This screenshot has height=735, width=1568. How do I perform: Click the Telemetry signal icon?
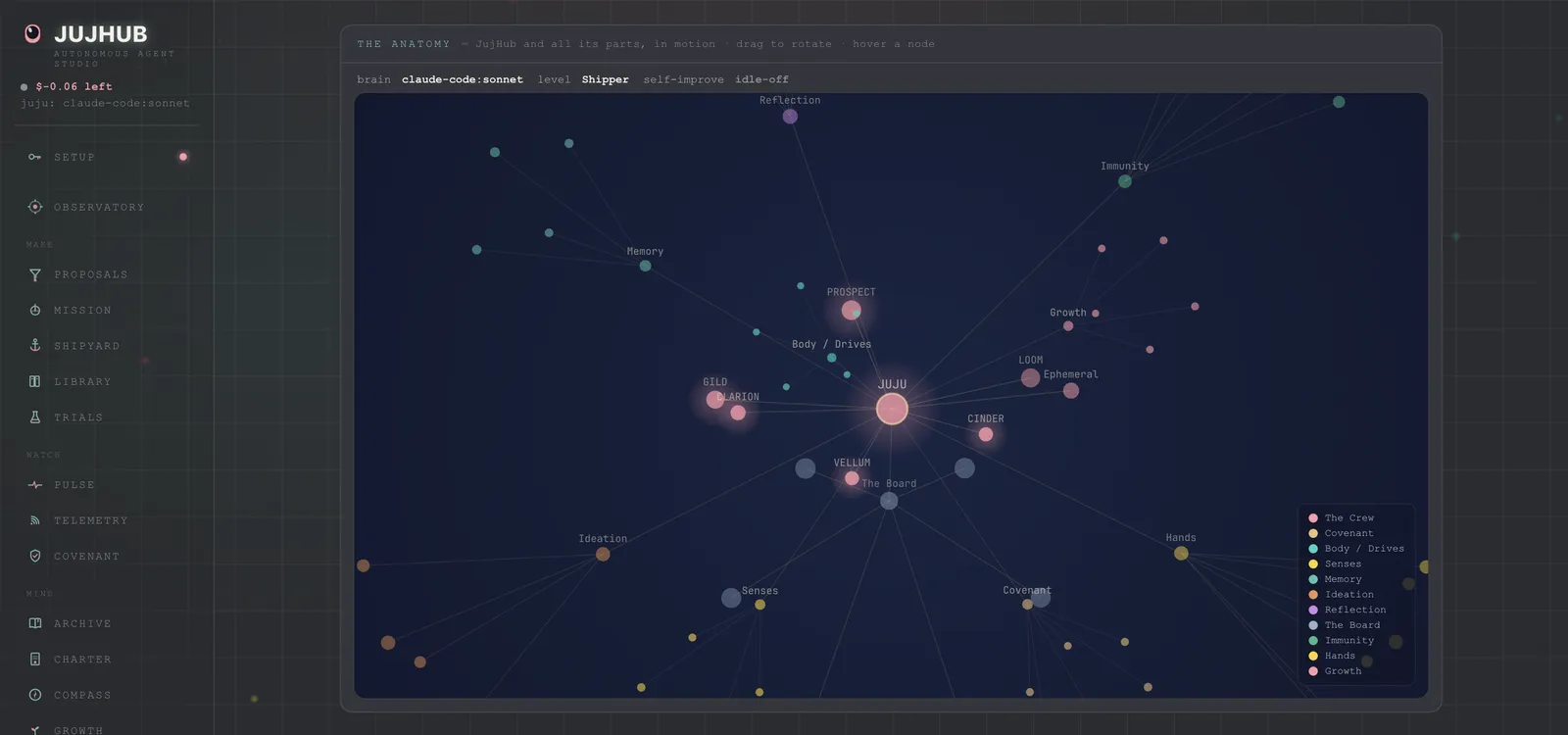[x=35, y=520]
